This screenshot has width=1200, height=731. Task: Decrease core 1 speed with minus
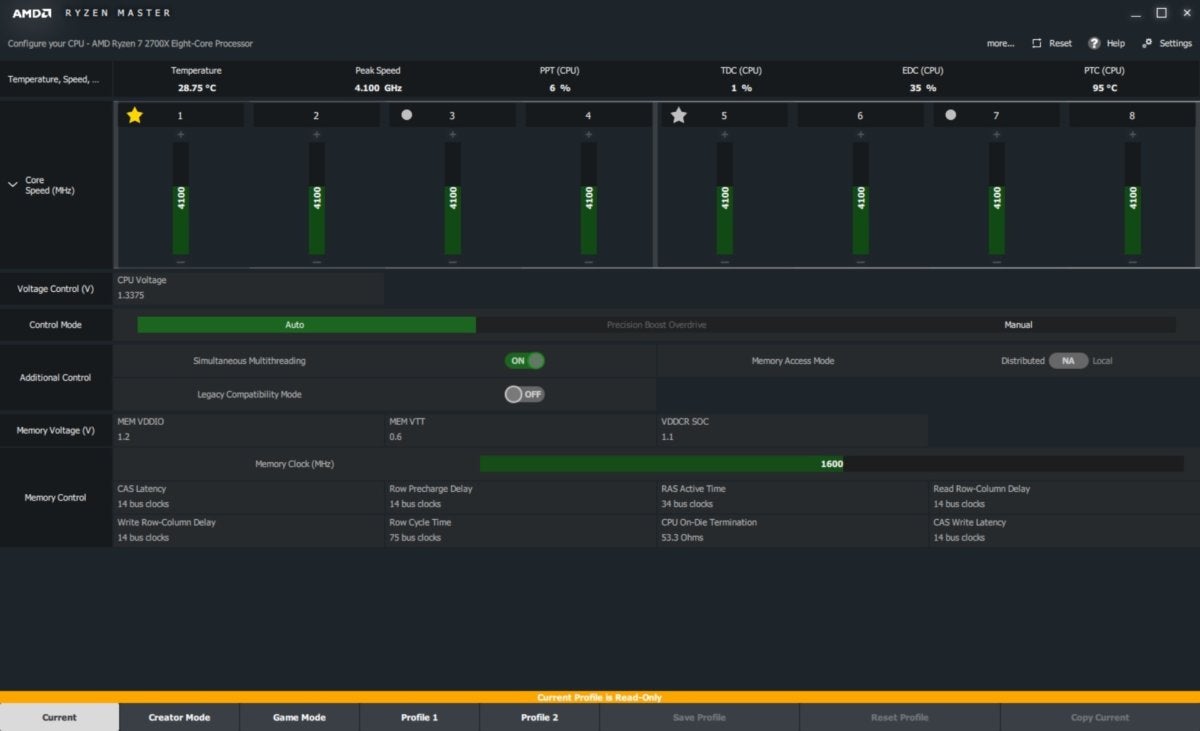coord(181,262)
